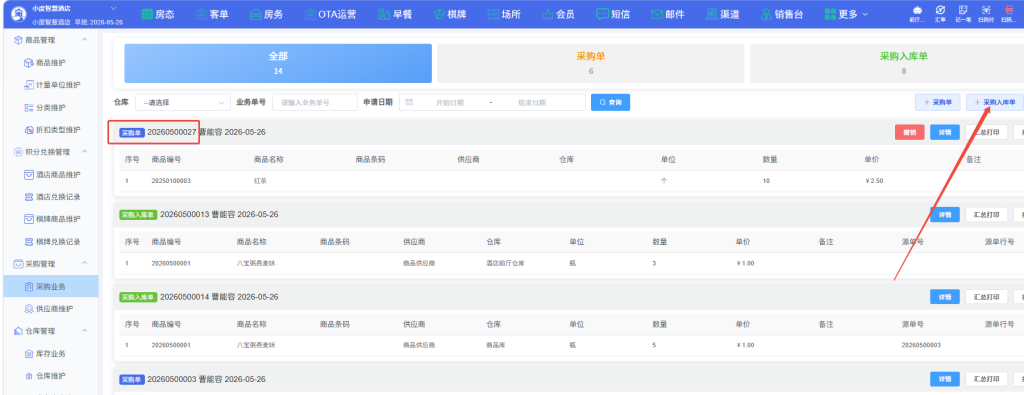Click 详情 for order 20260500027
This screenshot has width=1024, height=395.
945,132
